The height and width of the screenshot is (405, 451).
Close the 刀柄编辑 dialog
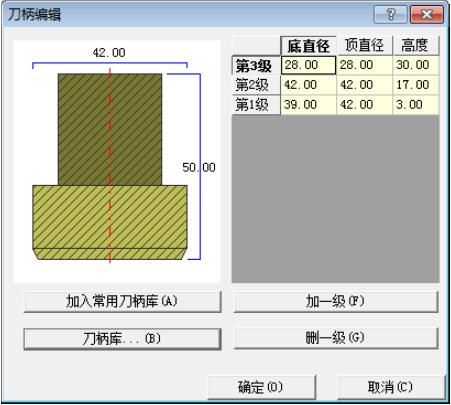427,14
